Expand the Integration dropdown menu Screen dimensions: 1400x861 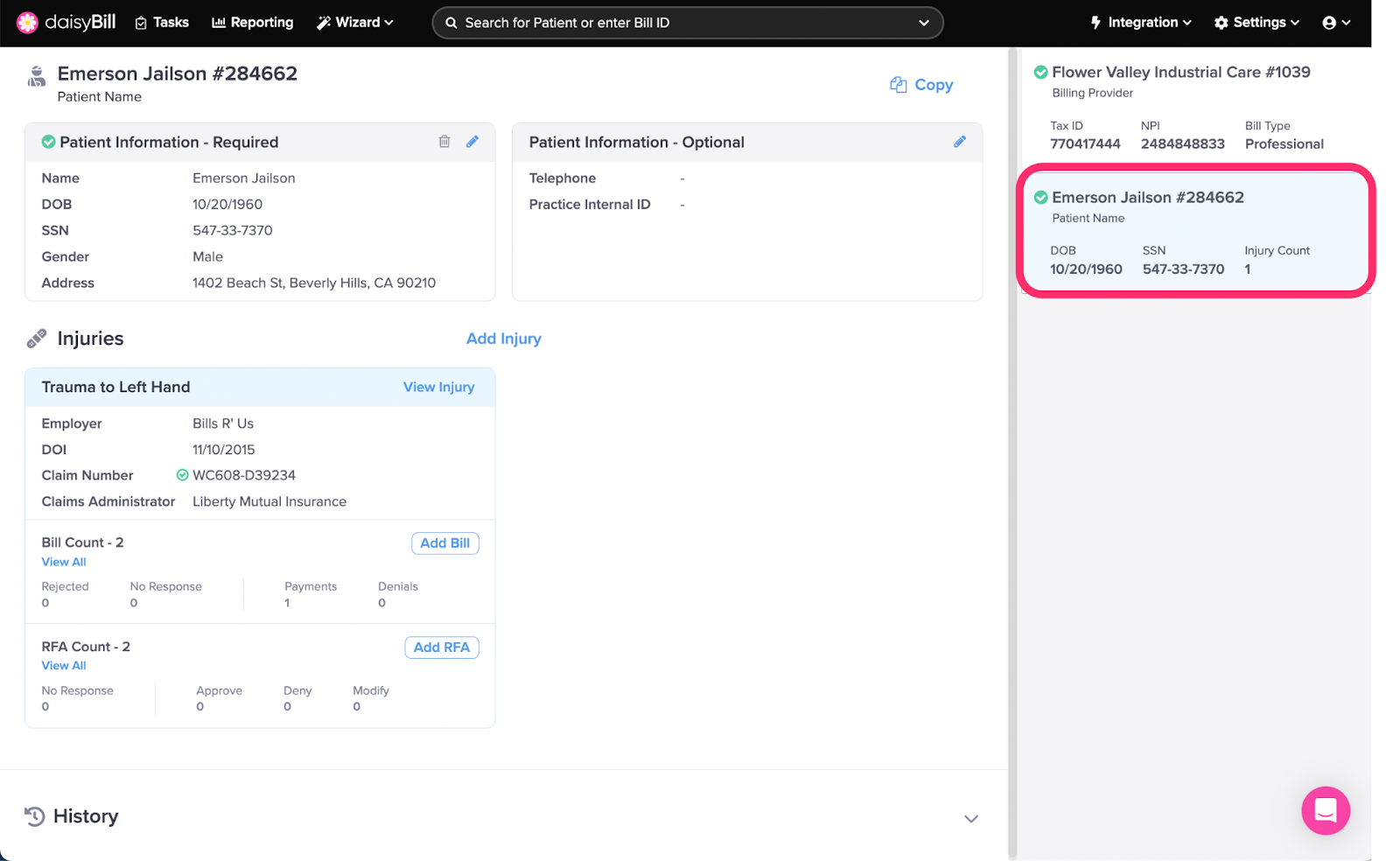[x=1141, y=23]
